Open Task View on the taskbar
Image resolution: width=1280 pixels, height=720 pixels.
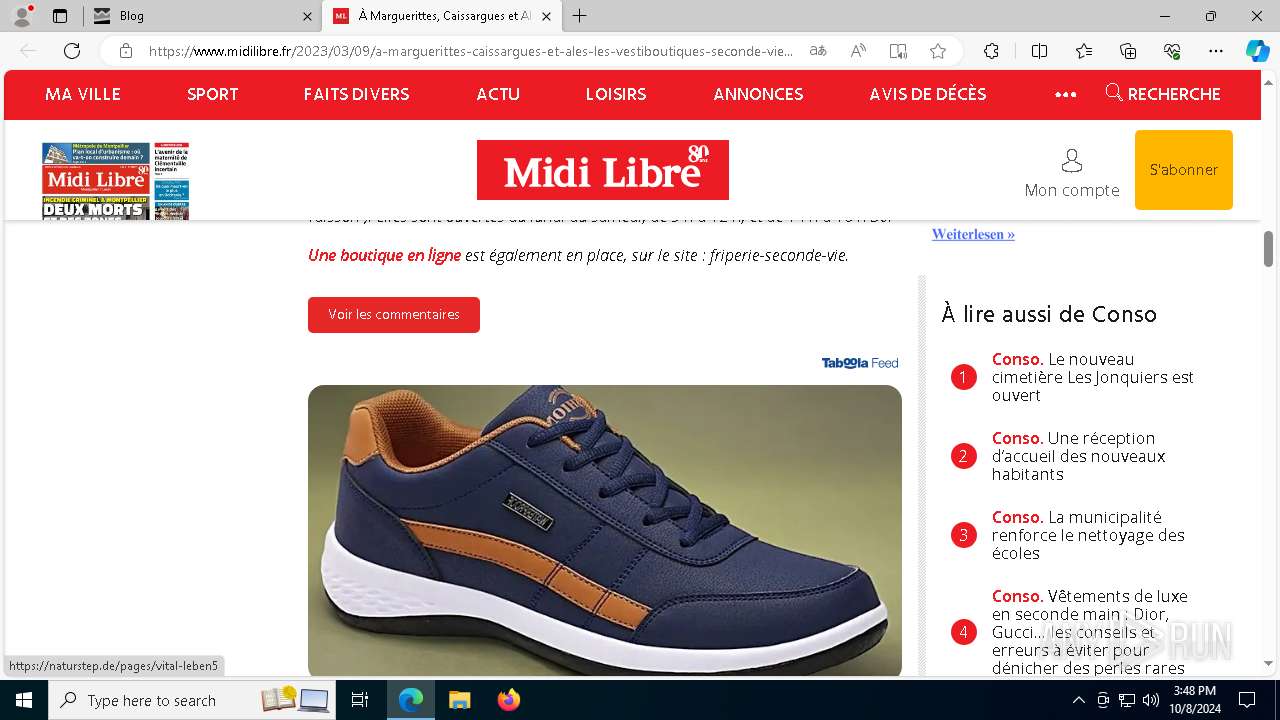[x=360, y=700]
